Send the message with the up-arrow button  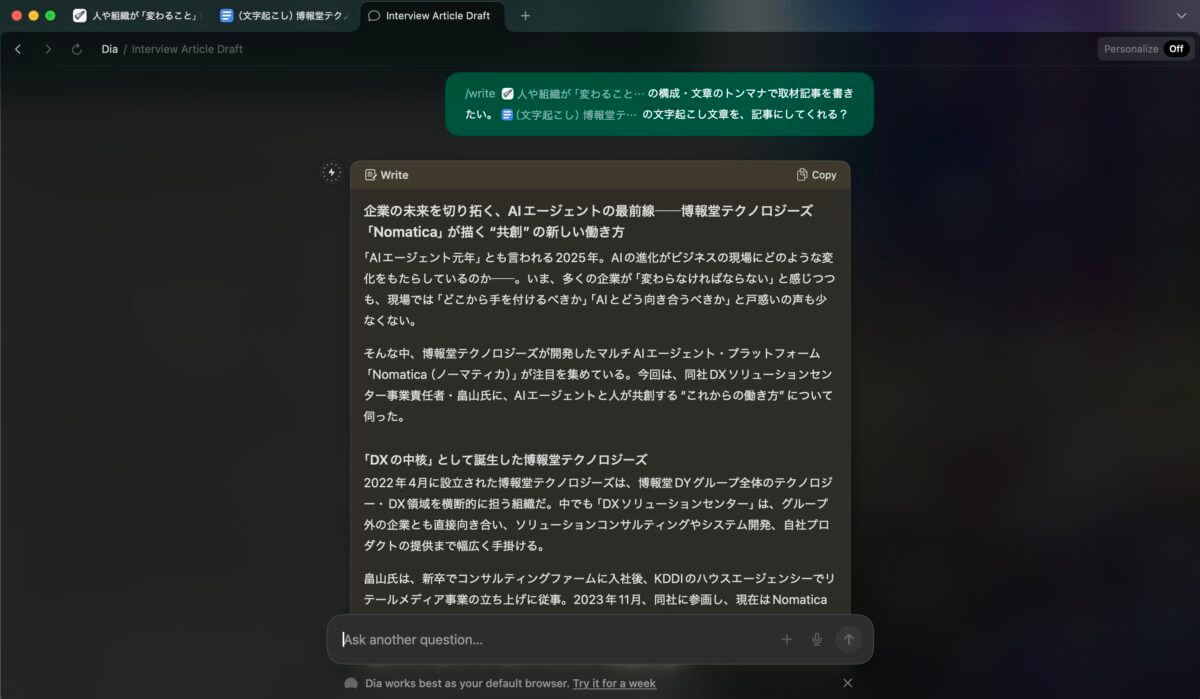849,639
